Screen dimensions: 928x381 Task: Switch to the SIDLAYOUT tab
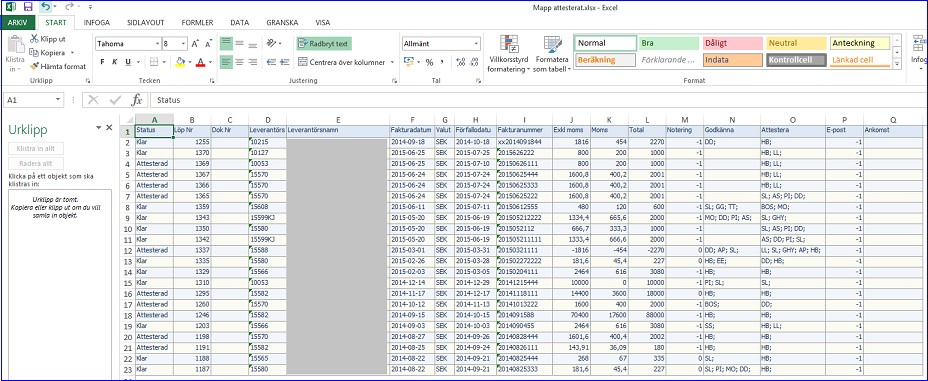146,22
